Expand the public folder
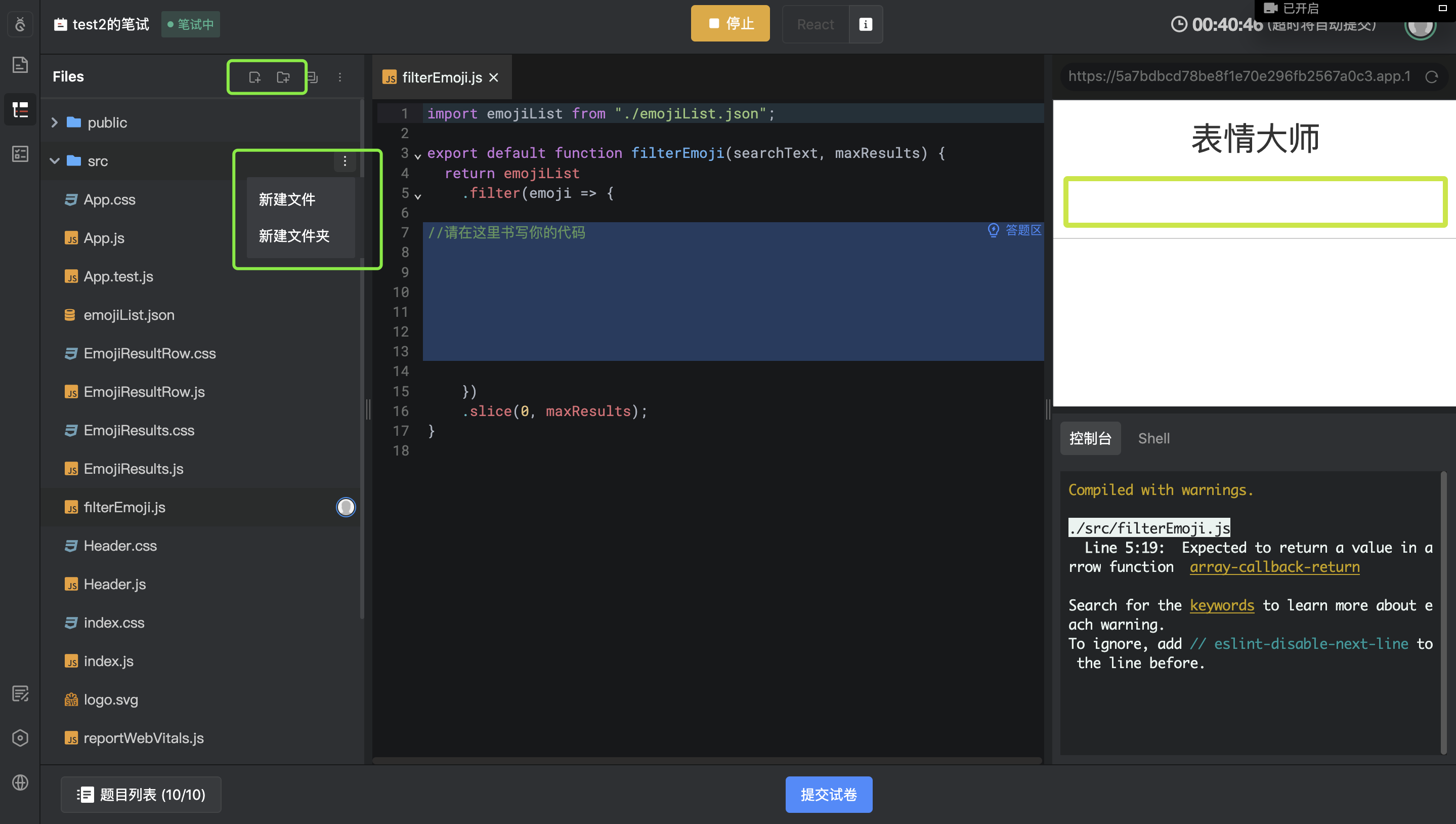 tap(55, 122)
